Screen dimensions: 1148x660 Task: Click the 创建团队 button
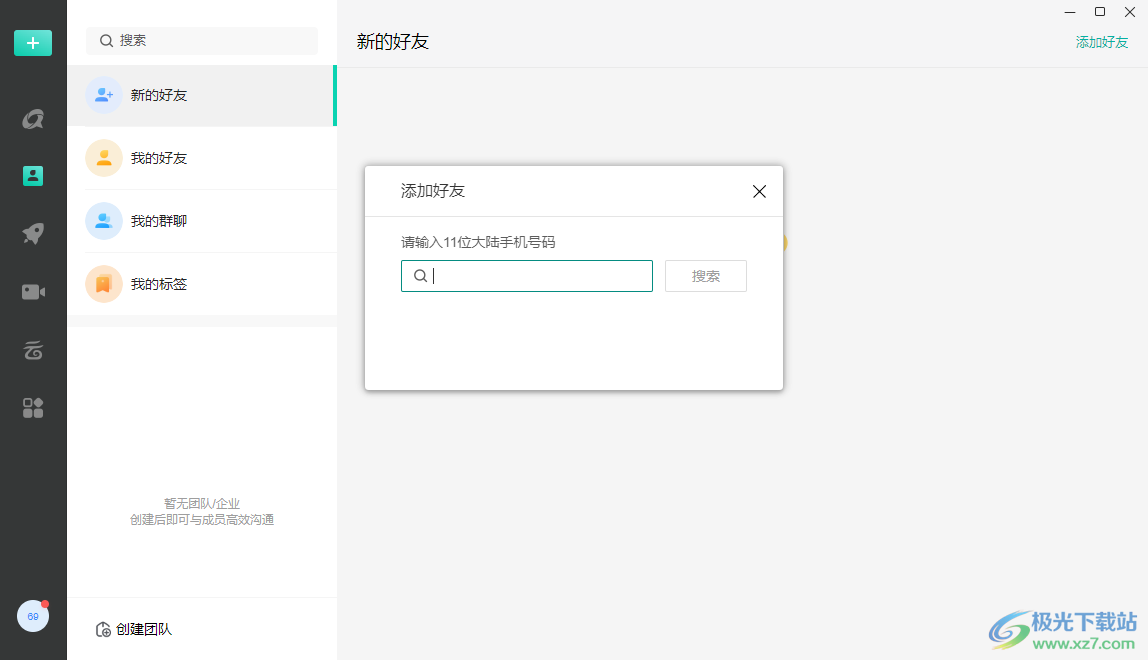coord(134,629)
